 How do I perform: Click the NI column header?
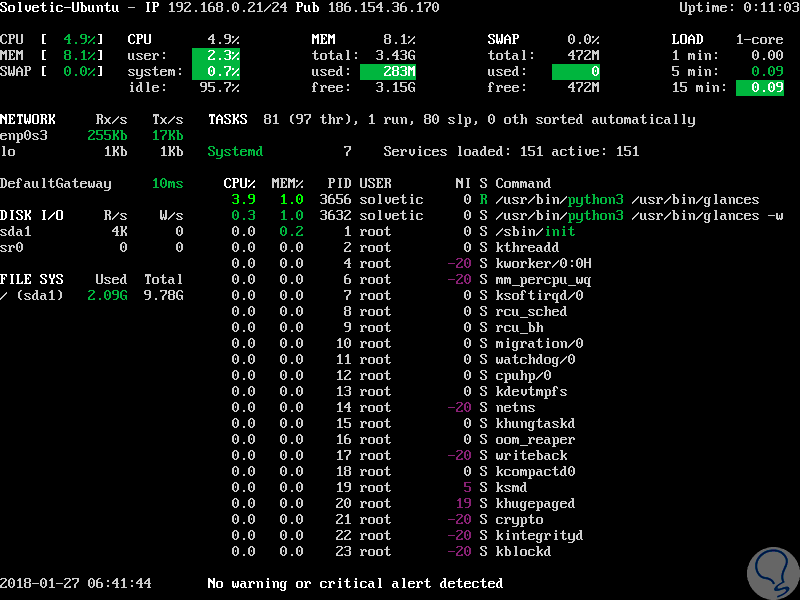click(x=463, y=184)
